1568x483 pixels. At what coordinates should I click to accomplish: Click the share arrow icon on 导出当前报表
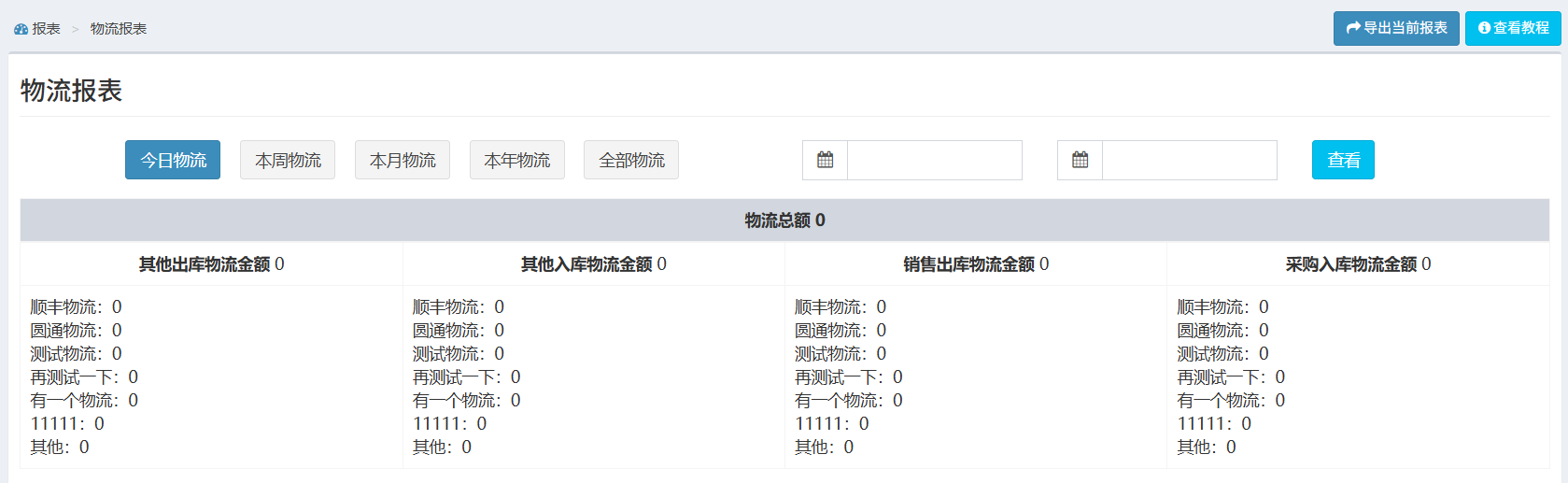(1352, 28)
